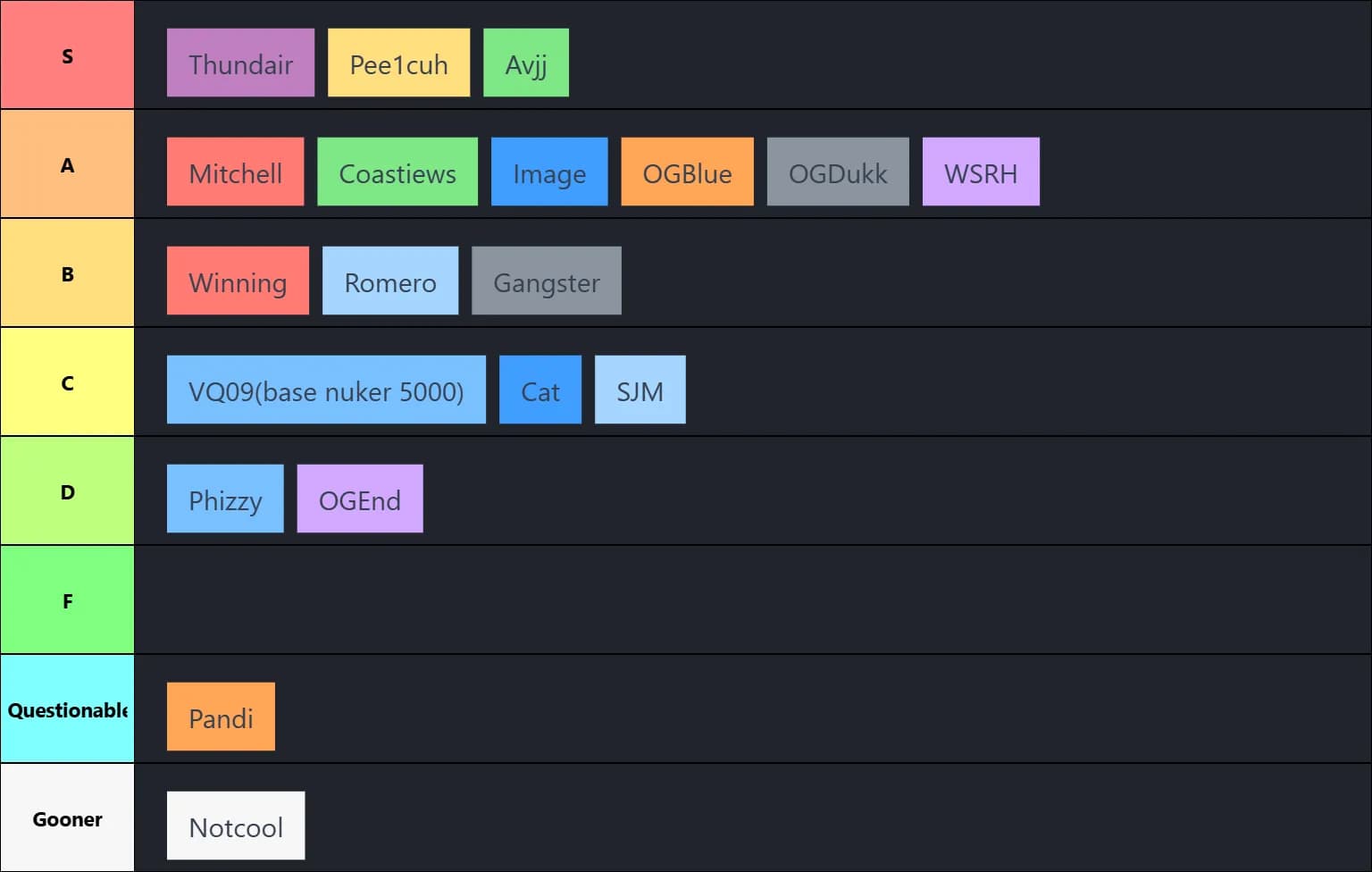Click the Romero tile
The height and width of the screenshot is (872, 1372).
[389, 281]
